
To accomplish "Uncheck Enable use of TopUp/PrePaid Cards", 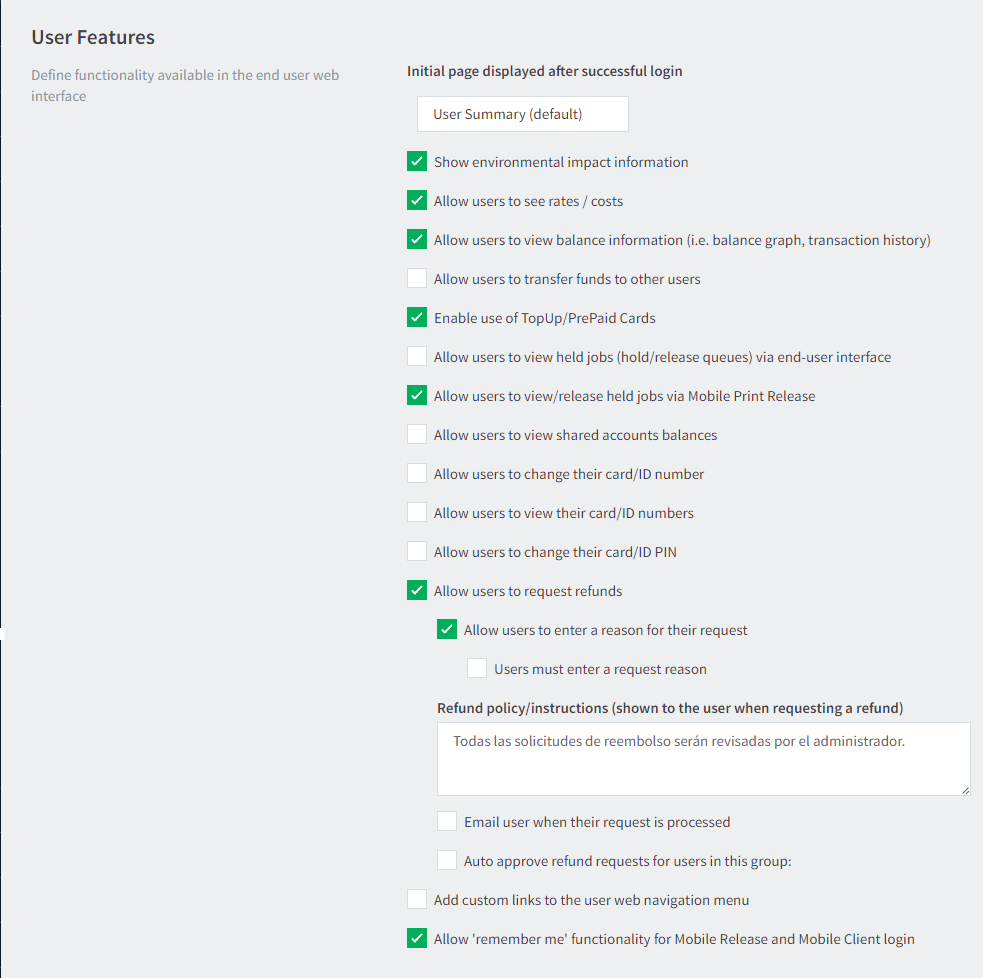I will tap(417, 317).
